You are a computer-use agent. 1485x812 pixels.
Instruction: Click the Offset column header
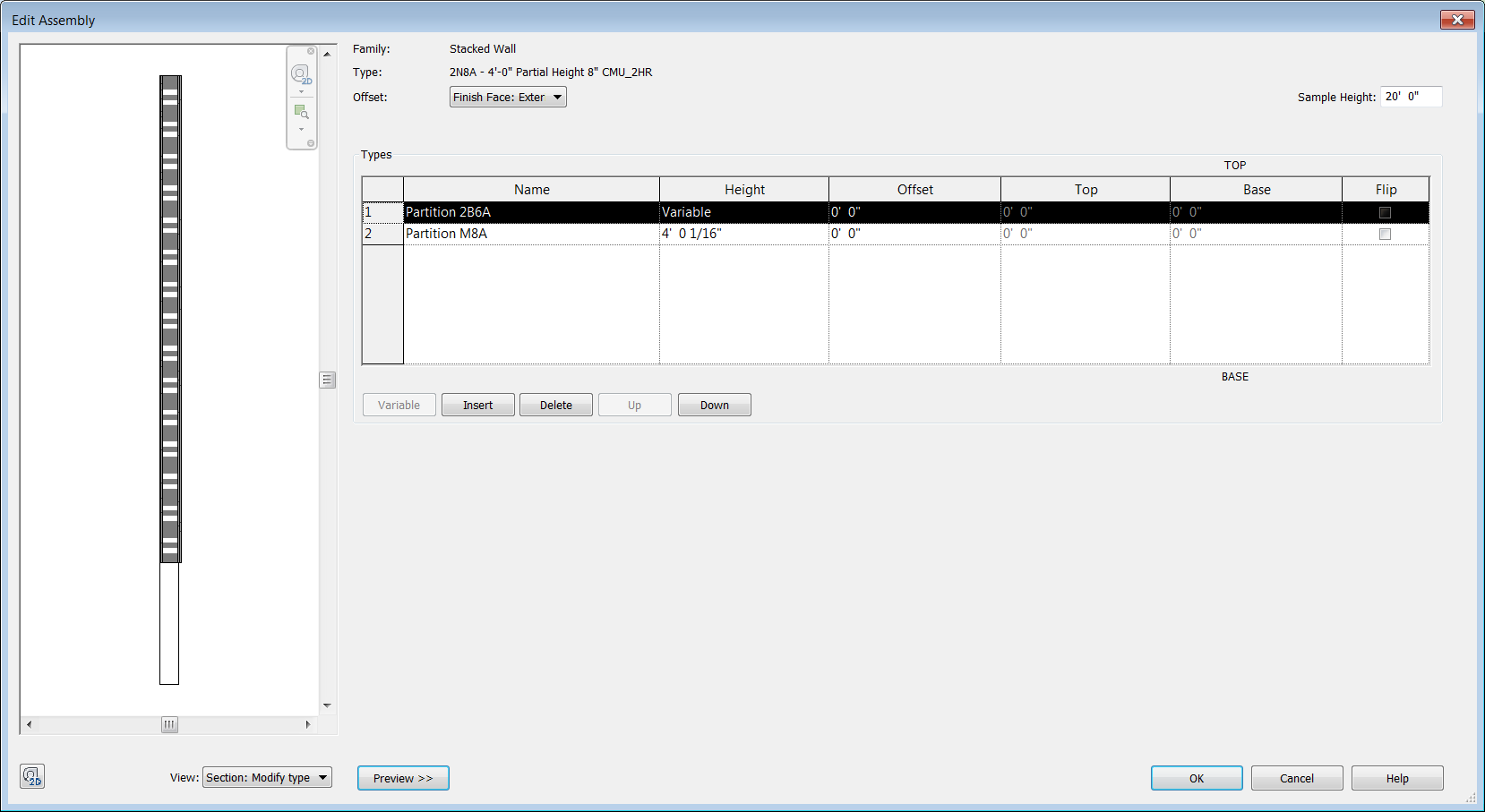914,189
